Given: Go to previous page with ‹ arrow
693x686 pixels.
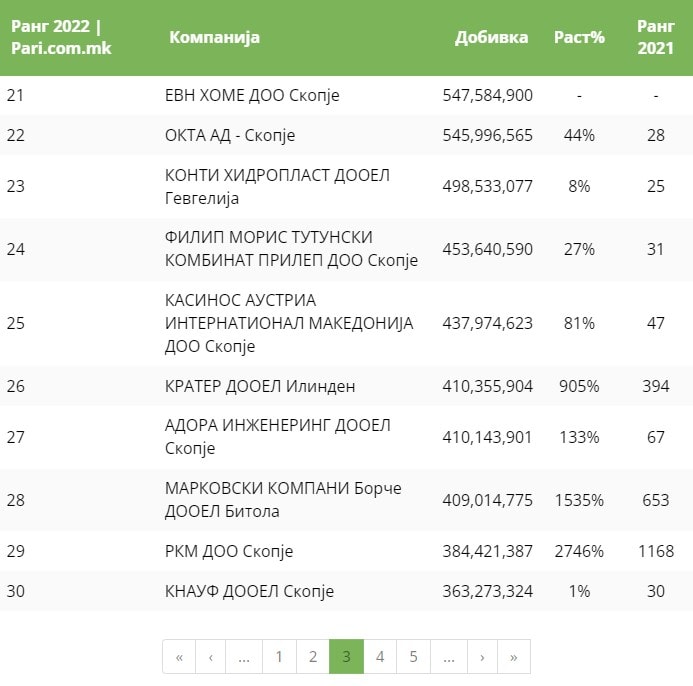Looking at the screenshot, I should [x=211, y=657].
